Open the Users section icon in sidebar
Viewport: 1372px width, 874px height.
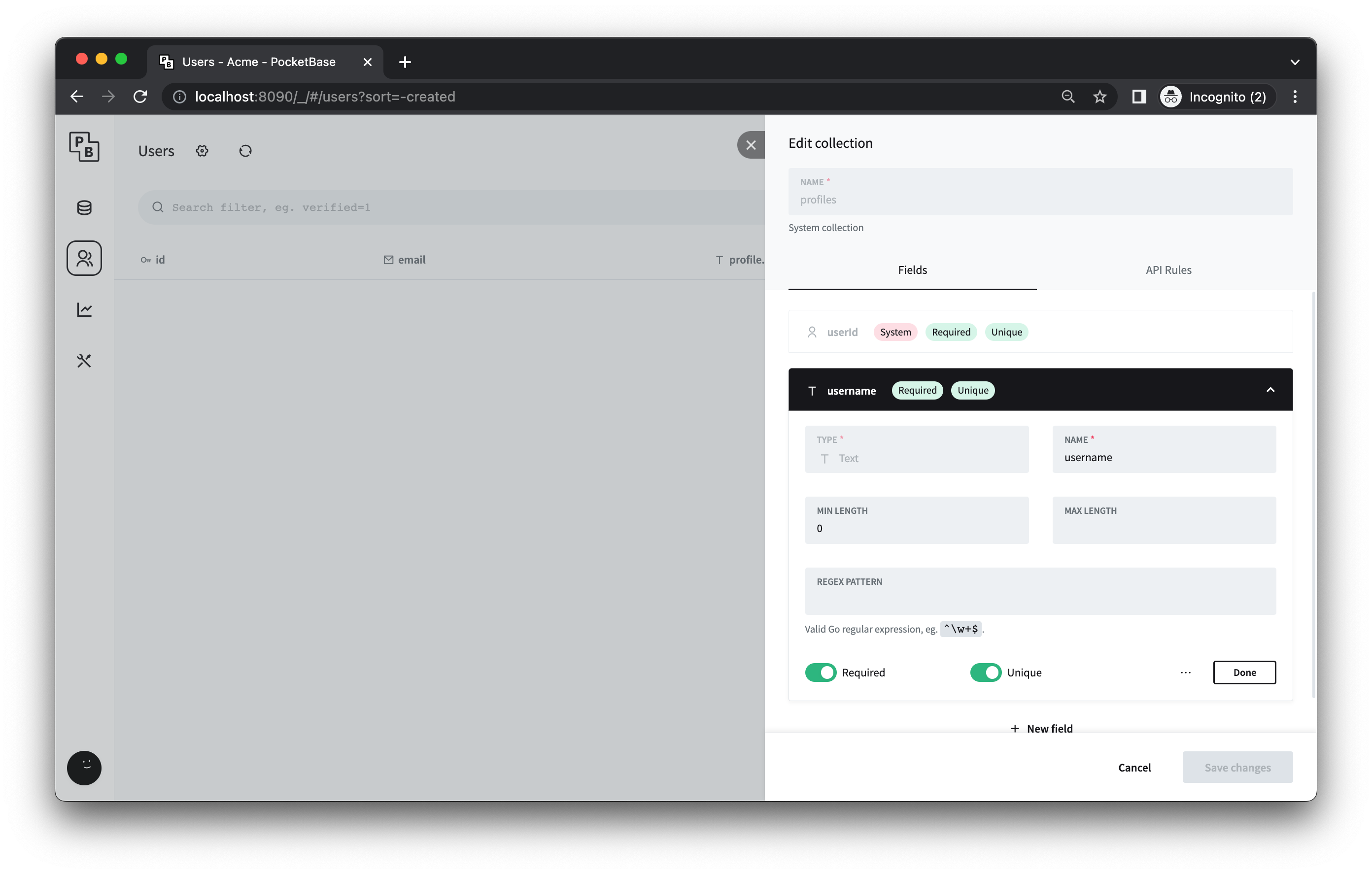[84, 258]
